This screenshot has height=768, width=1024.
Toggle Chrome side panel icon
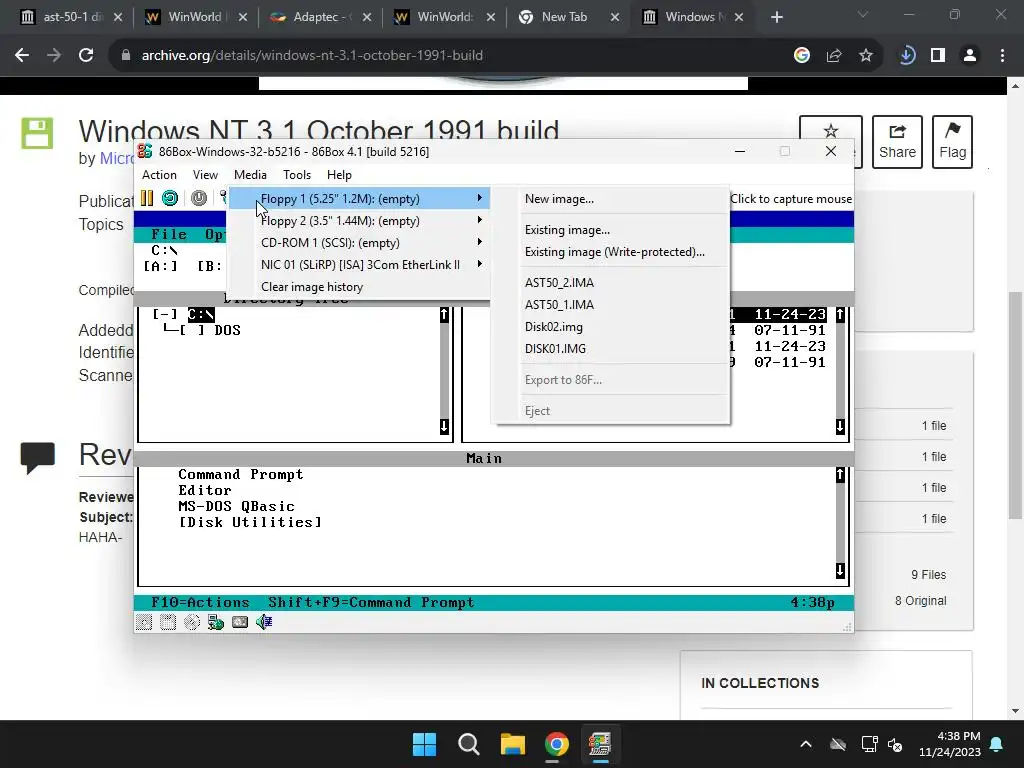(x=938, y=56)
